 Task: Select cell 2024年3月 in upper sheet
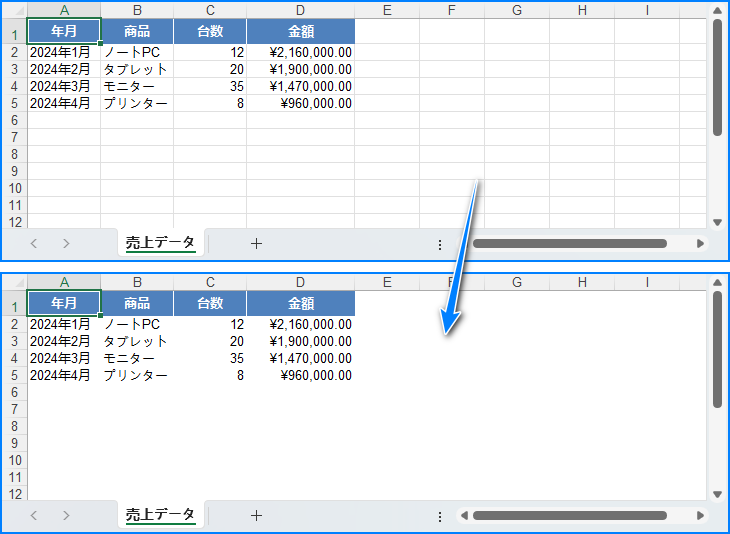pyautogui.click(x=64, y=86)
